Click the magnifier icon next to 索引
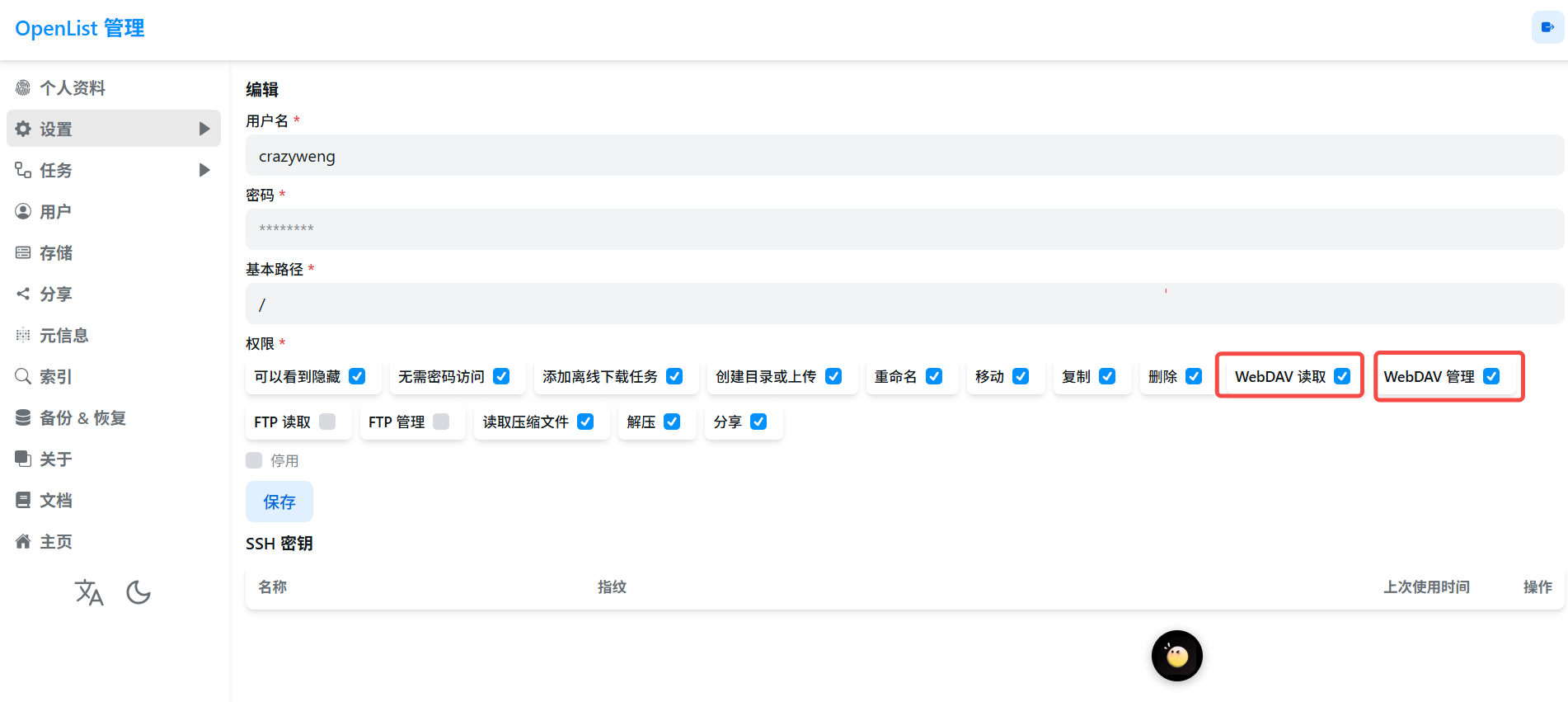The height and width of the screenshot is (702, 1568). coord(23,376)
